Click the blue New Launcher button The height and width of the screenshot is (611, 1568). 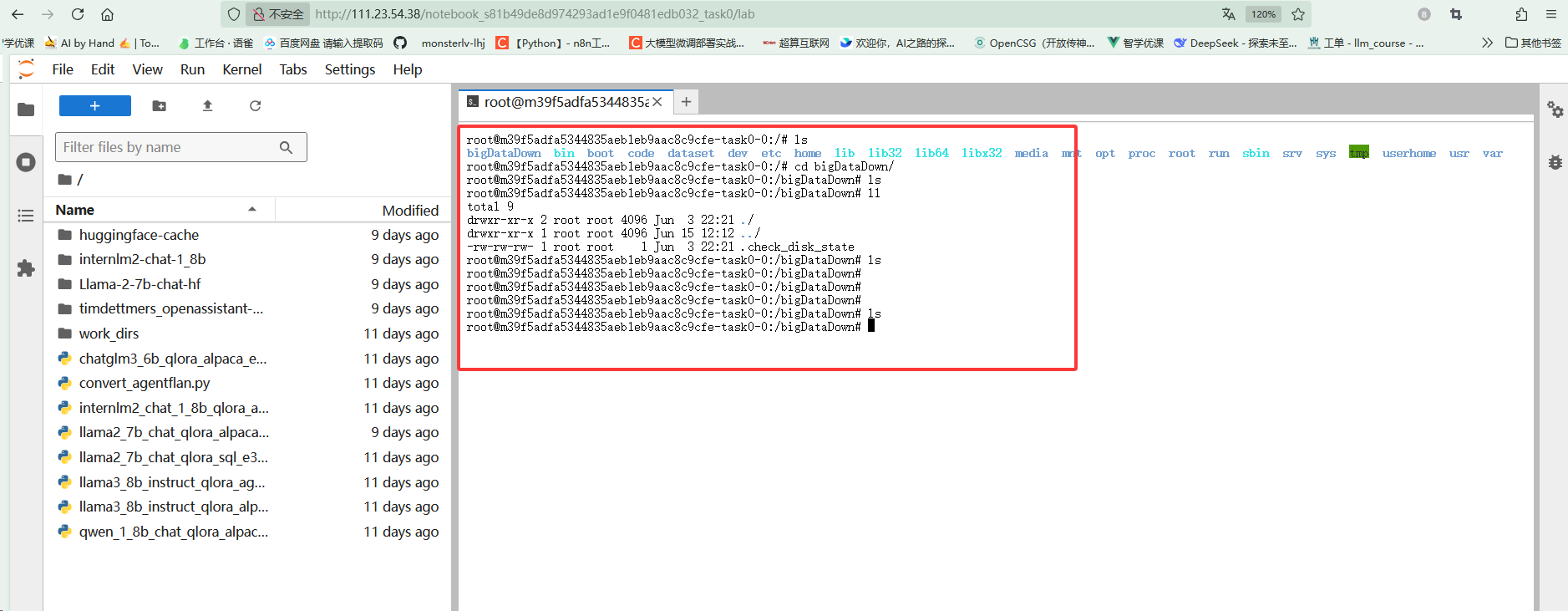[x=94, y=106]
